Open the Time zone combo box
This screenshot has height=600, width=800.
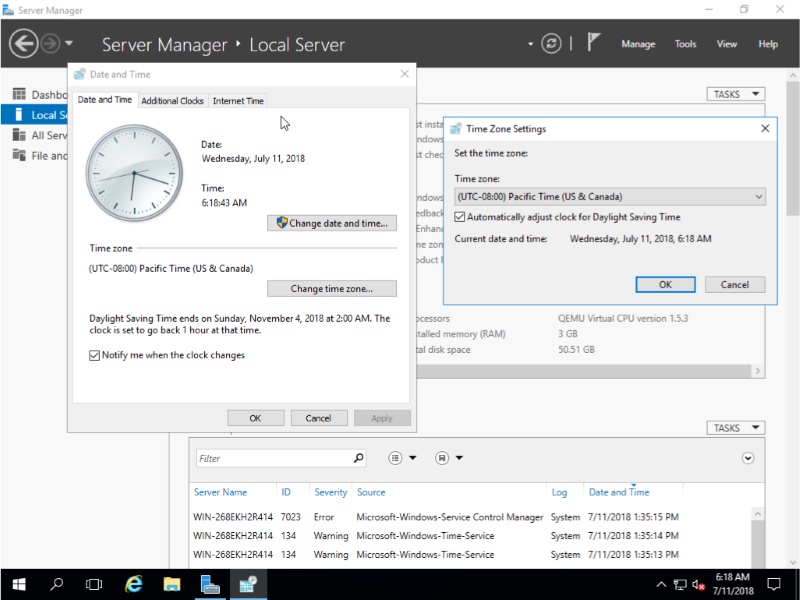(x=610, y=196)
